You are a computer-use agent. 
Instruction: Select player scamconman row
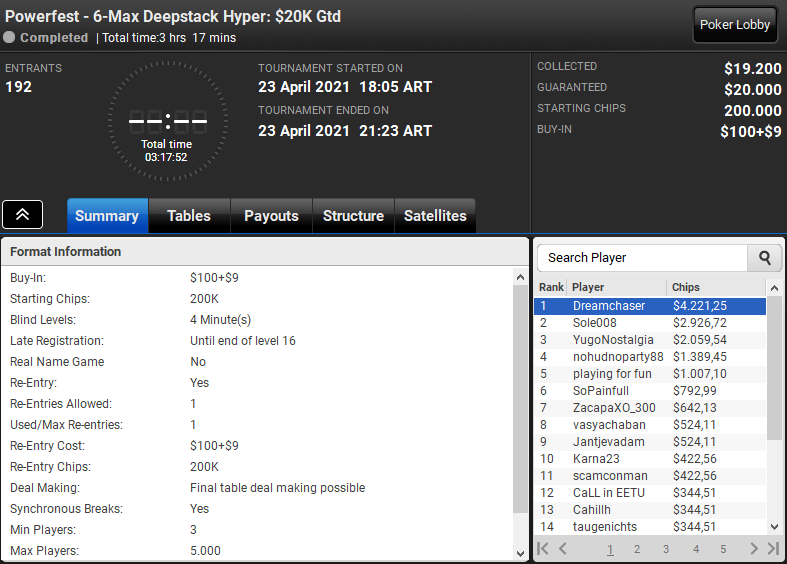click(650, 476)
